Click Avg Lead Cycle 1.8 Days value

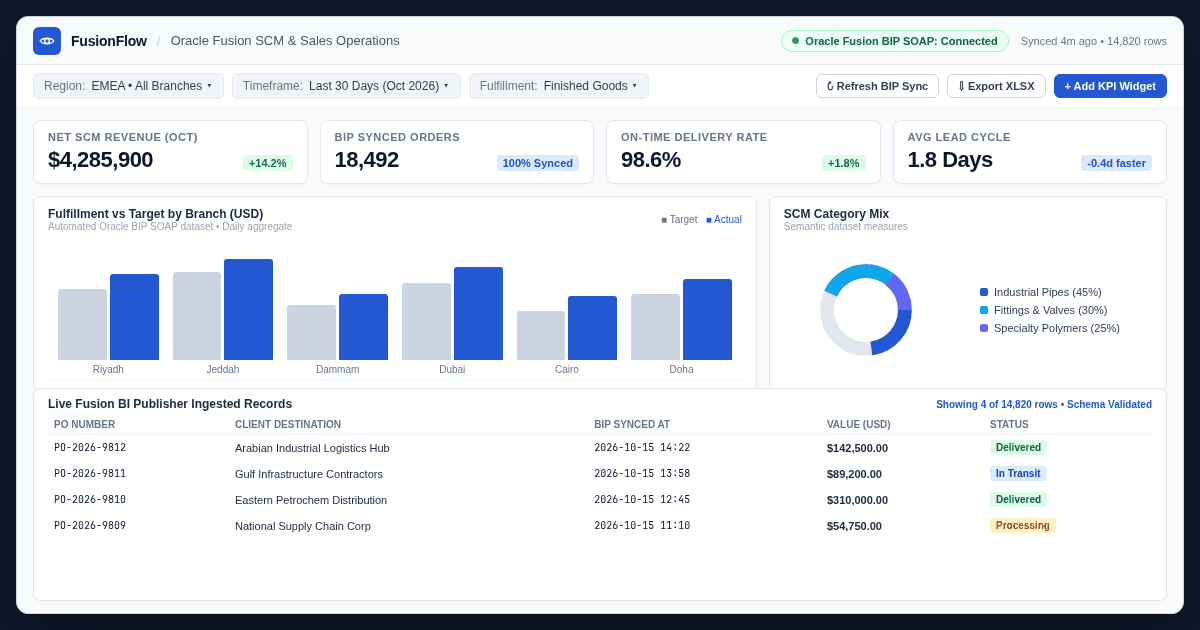950,160
